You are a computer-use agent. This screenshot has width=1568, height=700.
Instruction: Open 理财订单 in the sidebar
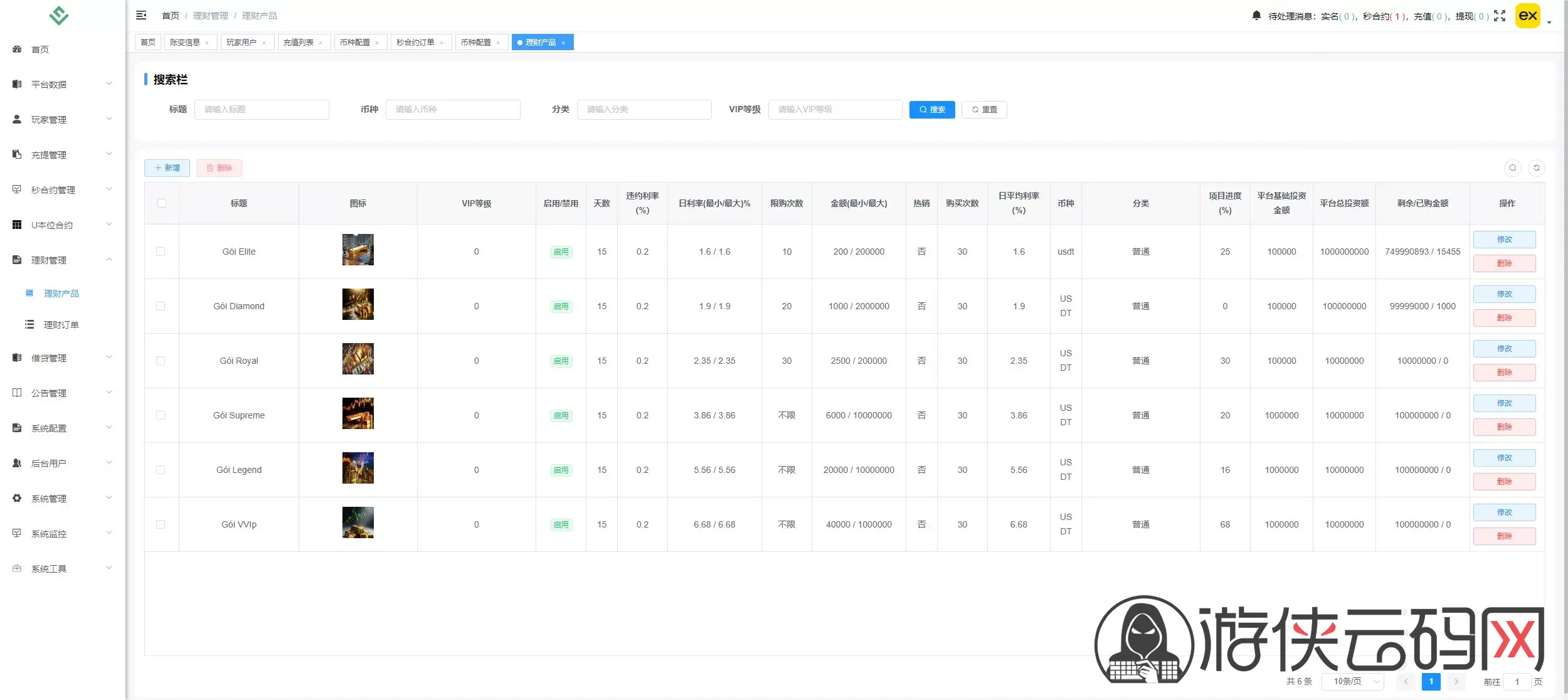(x=61, y=325)
